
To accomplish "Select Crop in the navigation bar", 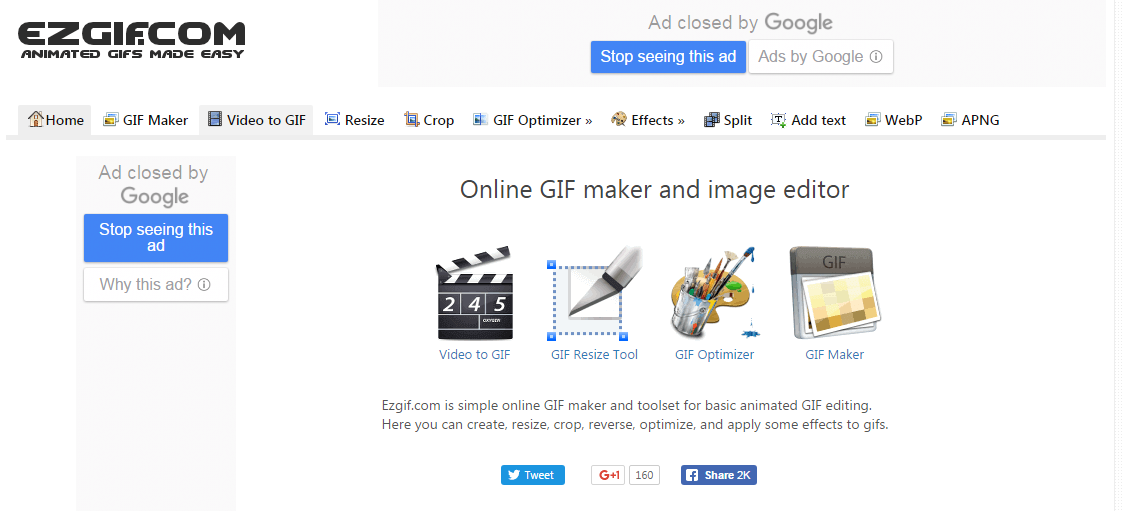I will point(429,120).
